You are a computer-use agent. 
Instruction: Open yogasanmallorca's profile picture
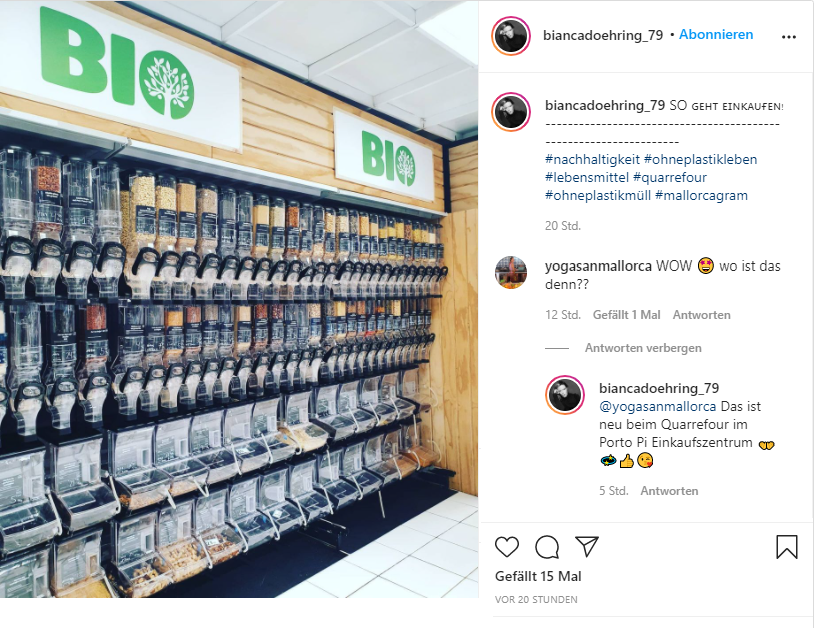[x=511, y=272]
